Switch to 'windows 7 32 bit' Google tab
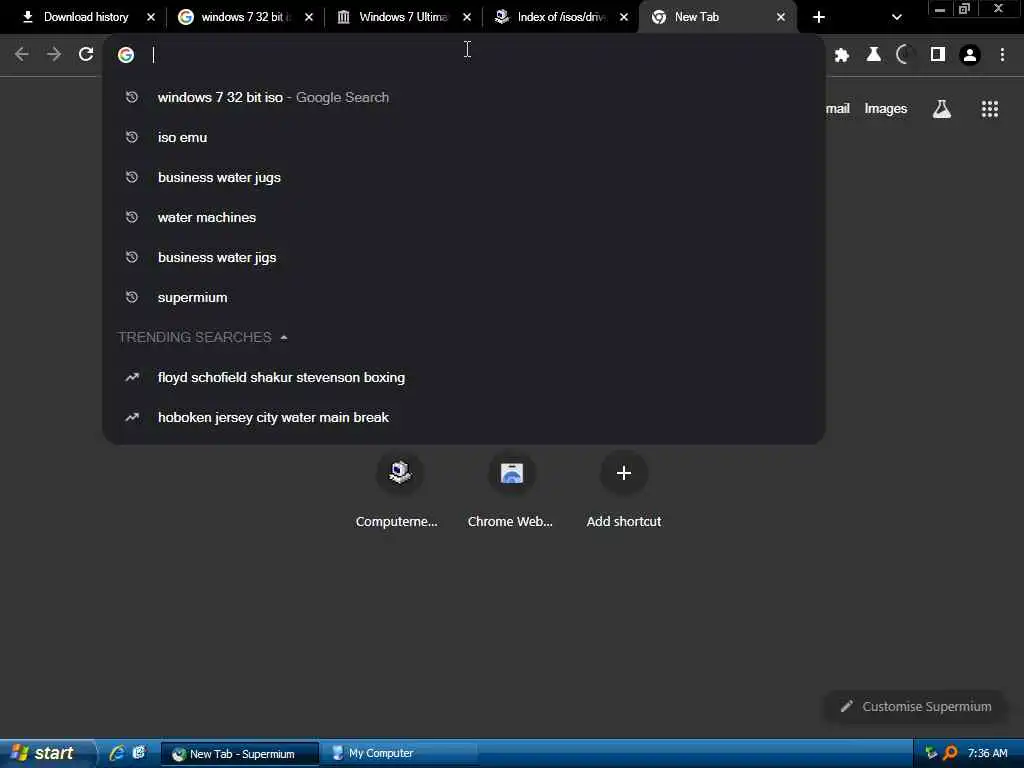 [243, 17]
